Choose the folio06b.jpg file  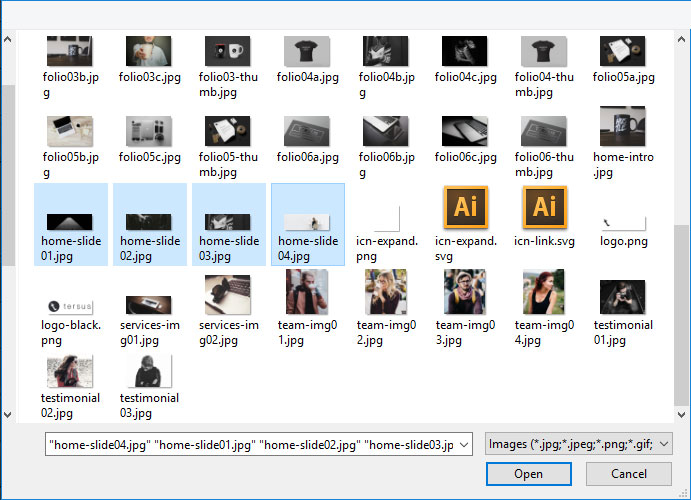click(386, 147)
